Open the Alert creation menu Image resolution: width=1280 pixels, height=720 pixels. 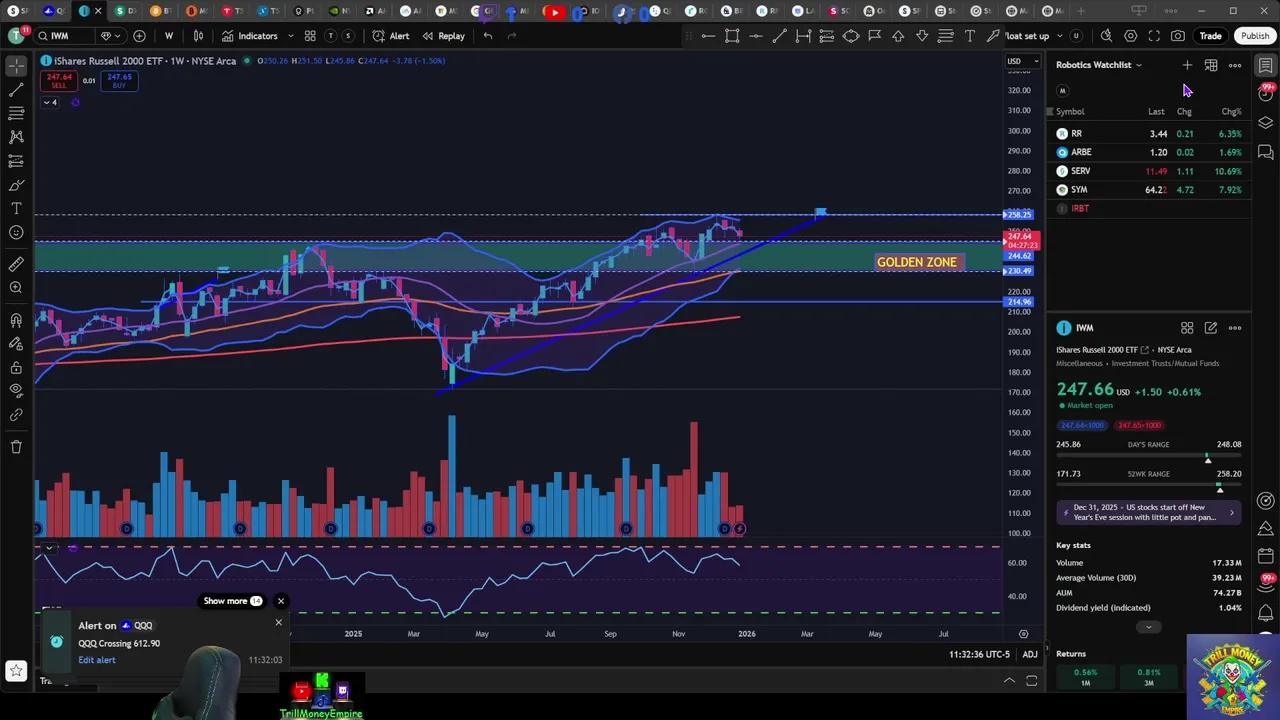(390, 36)
